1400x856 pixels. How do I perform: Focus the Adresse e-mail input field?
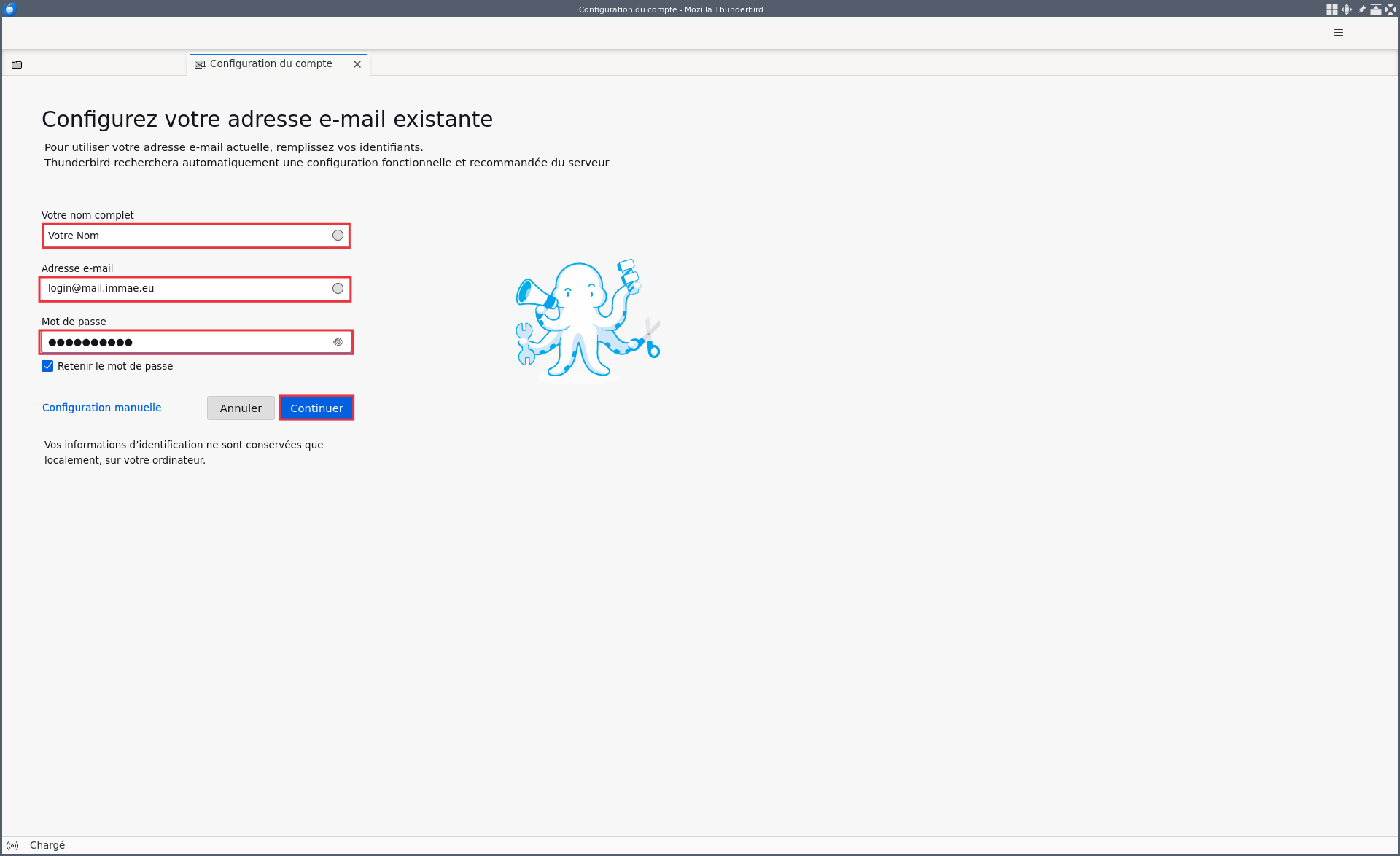coord(195,289)
